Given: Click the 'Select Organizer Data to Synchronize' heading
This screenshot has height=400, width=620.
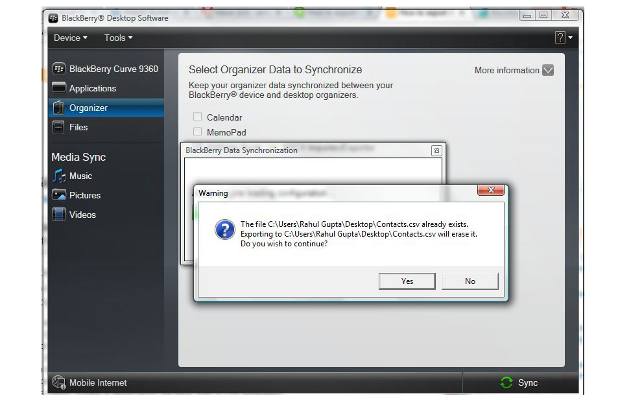Looking at the screenshot, I should tap(275, 70).
